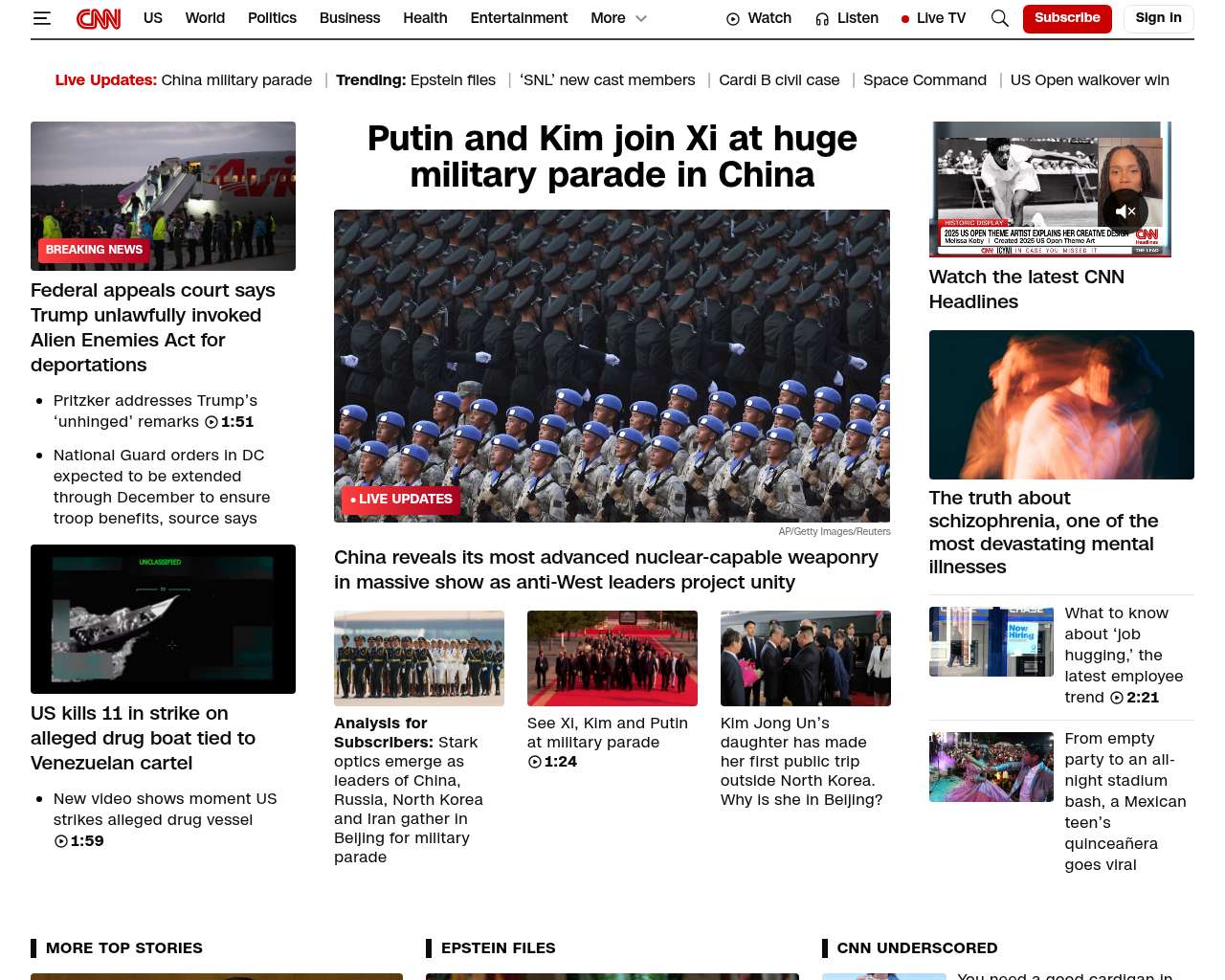Read China reveals nuclear-capable weaponry story

coord(606,569)
